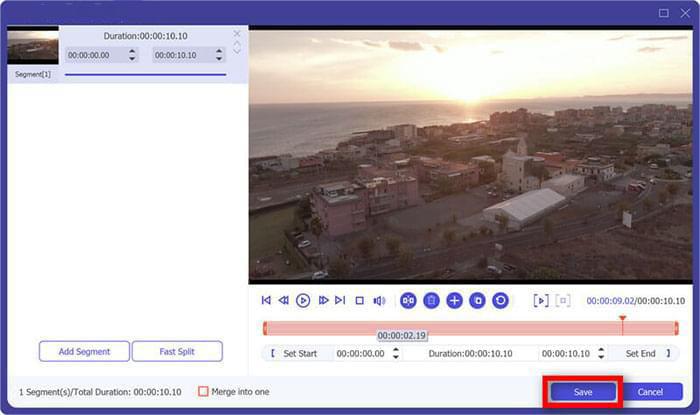The width and height of the screenshot is (700, 415).
Task: Click the bracketed stop segment icon
Action: pos(563,301)
